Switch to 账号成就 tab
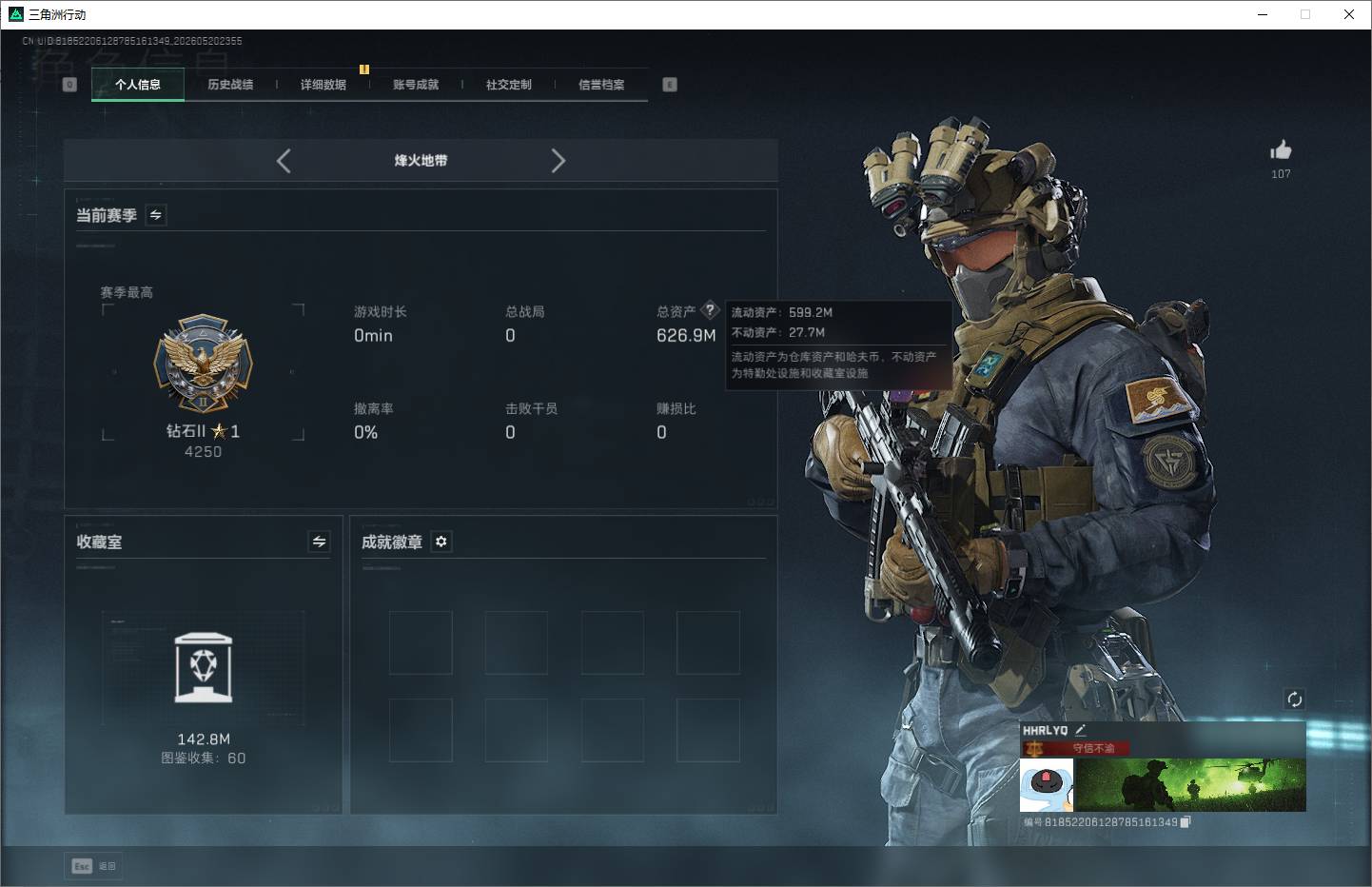The image size is (1372, 887). click(x=416, y=85)
